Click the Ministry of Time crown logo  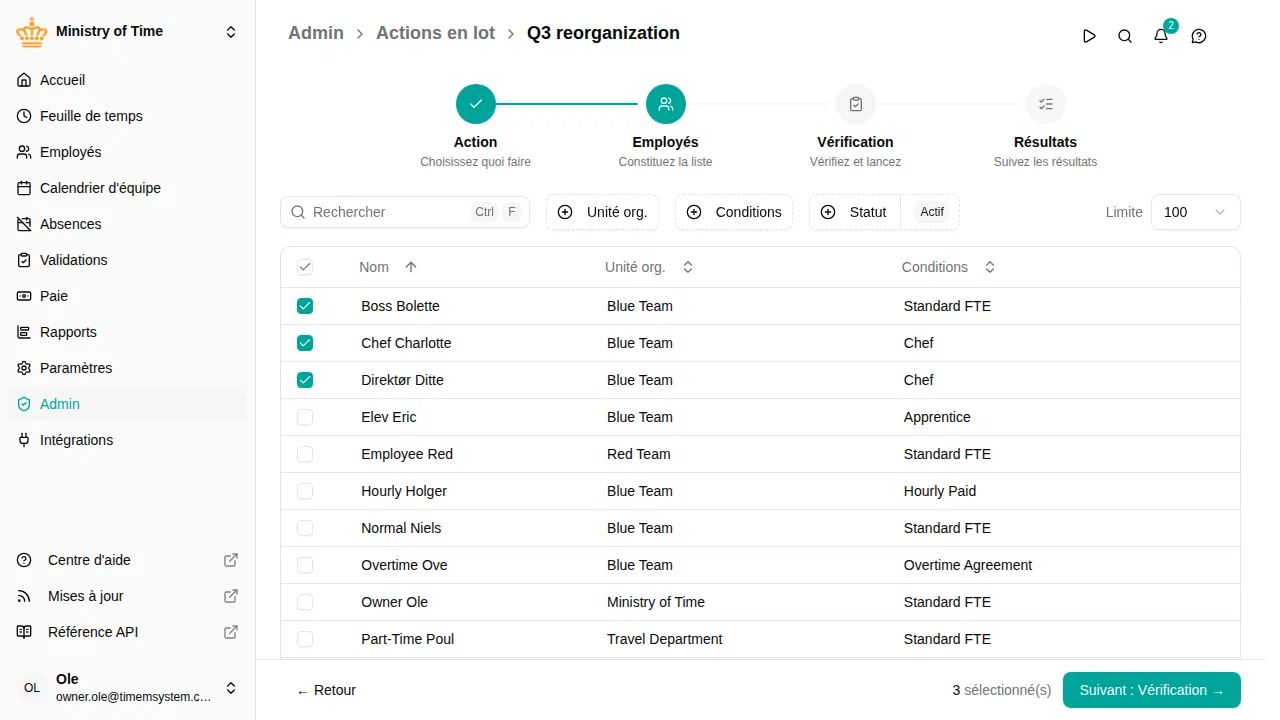pyautogui.click(x=32, y=32)
